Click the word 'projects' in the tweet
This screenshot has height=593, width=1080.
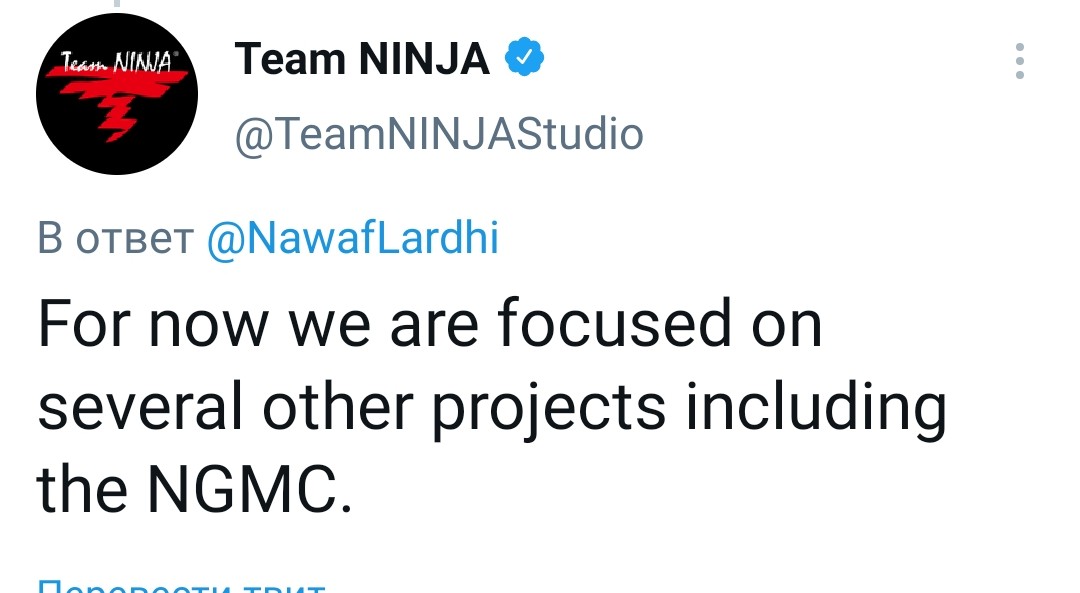(x=549, y=409)
